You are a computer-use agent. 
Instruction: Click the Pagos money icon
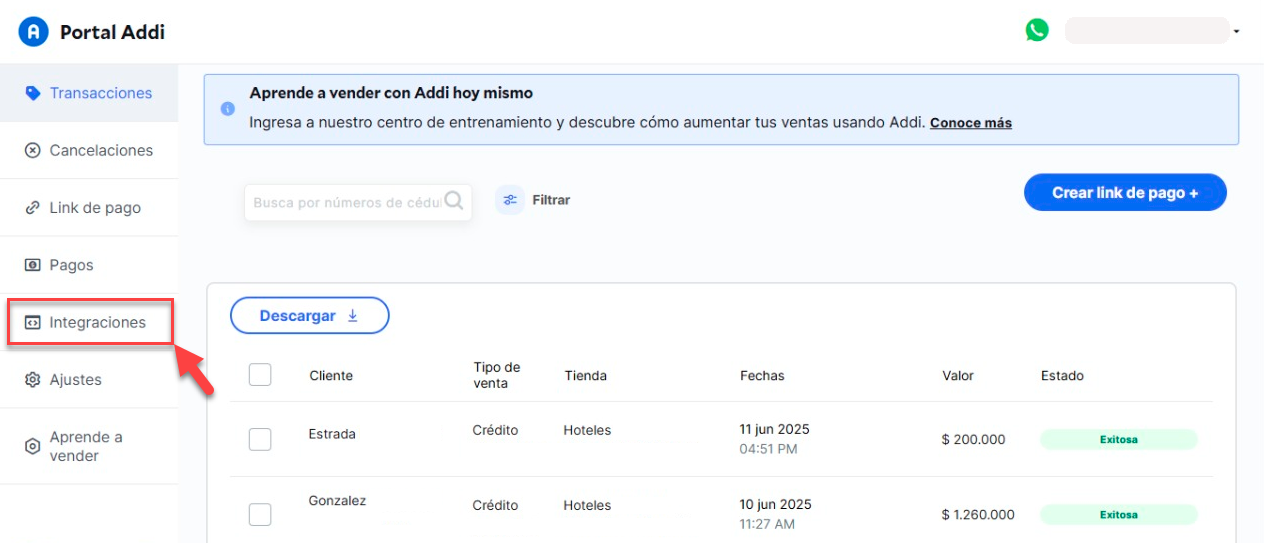tap(32, 265)
